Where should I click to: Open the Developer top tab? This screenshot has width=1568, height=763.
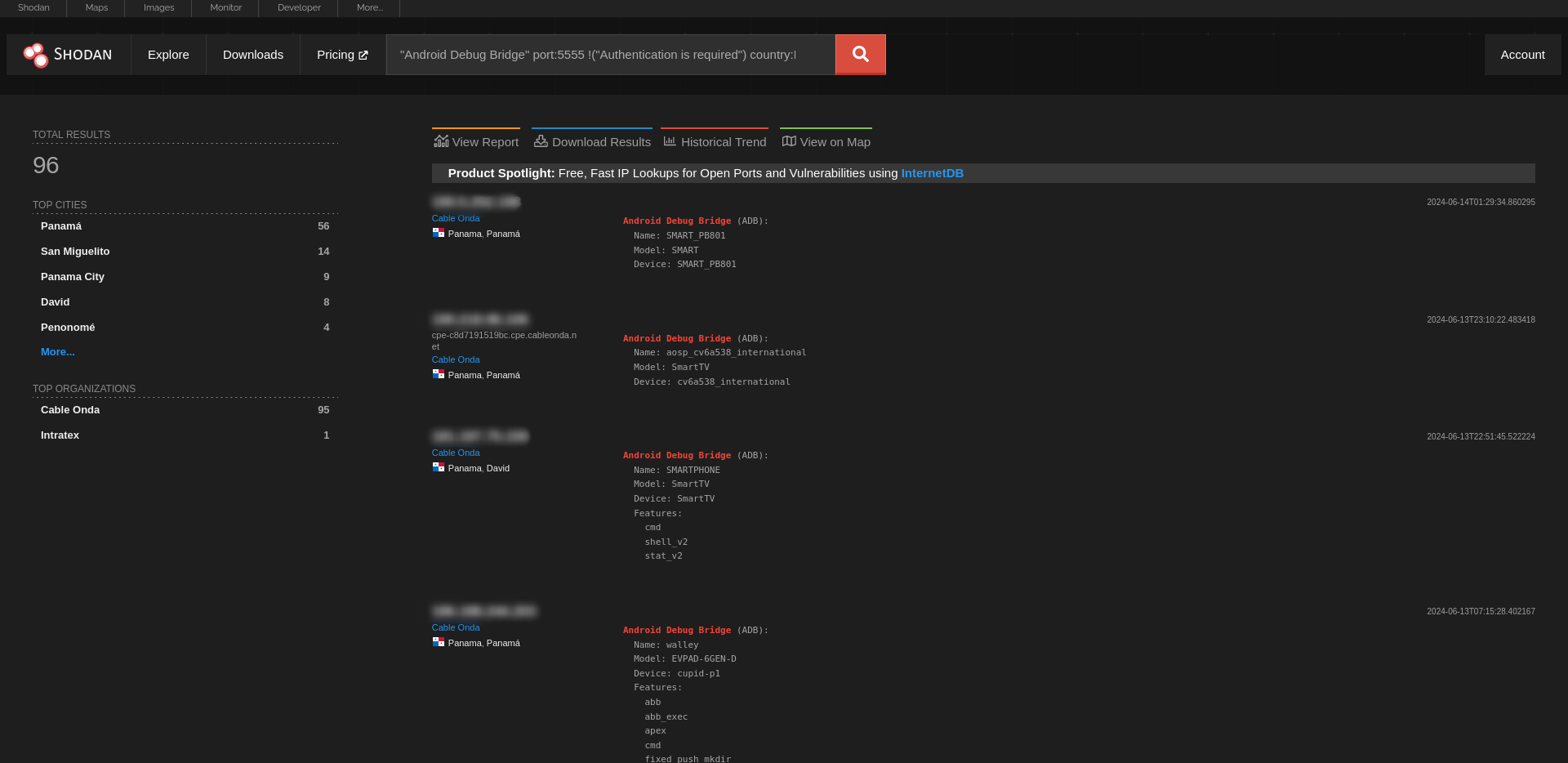[x=299, y=7]
